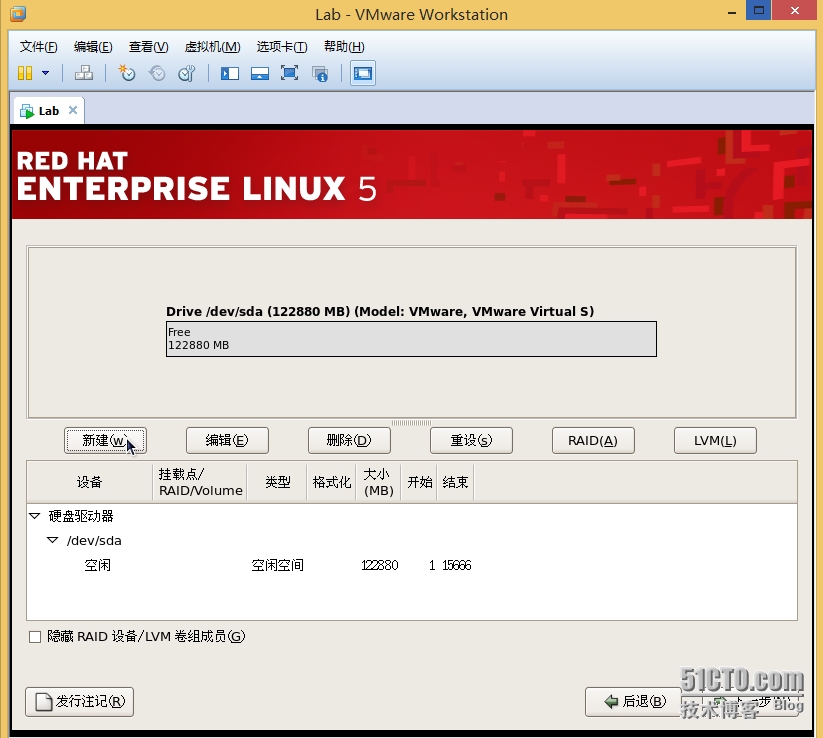823x738 pixels.
Task: Click the 类型 column header
Action: coord(277,482)
